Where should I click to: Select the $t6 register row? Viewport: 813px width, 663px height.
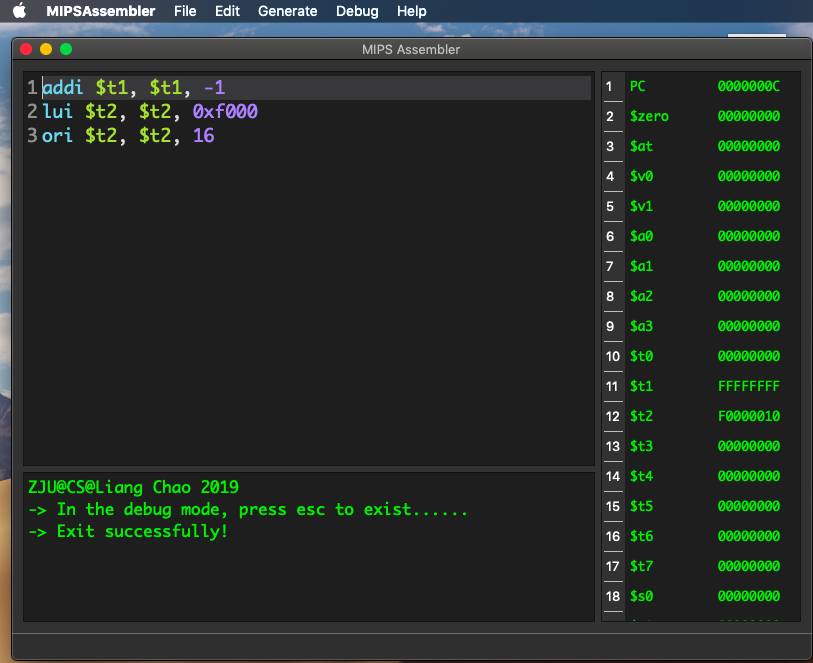(701, 536)
